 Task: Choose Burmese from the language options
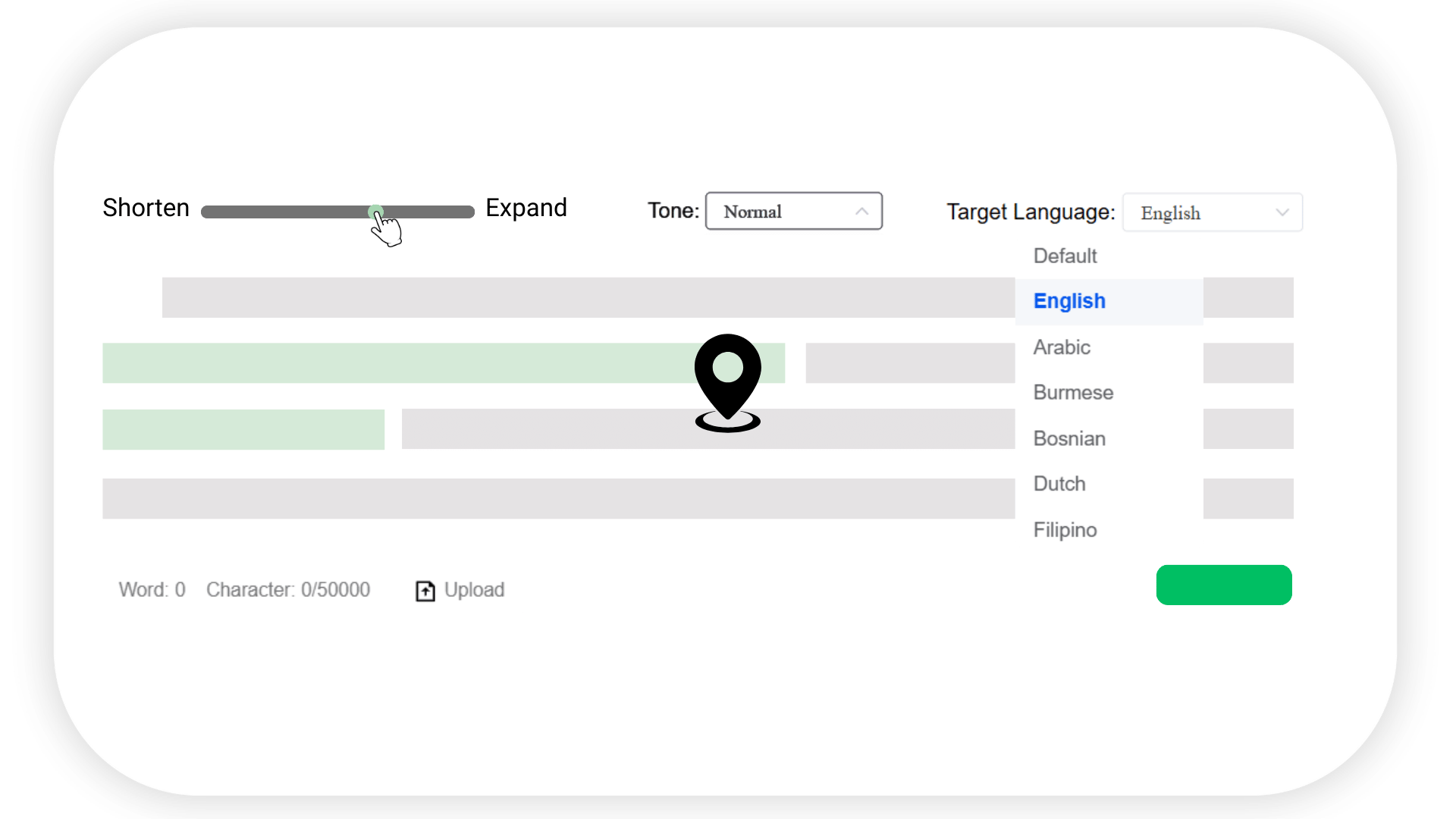[x=1072, y=392]
